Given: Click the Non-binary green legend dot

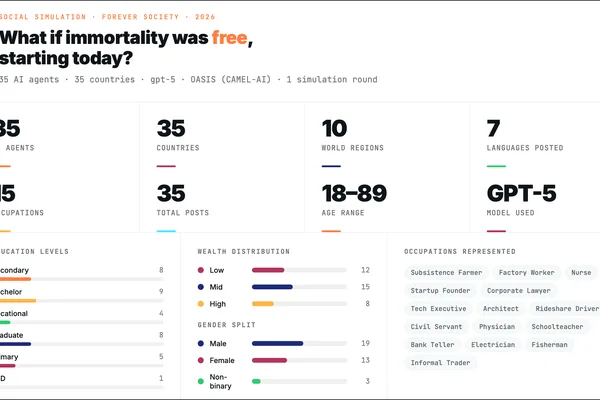Looking at the screenshot, I should 201,381.
